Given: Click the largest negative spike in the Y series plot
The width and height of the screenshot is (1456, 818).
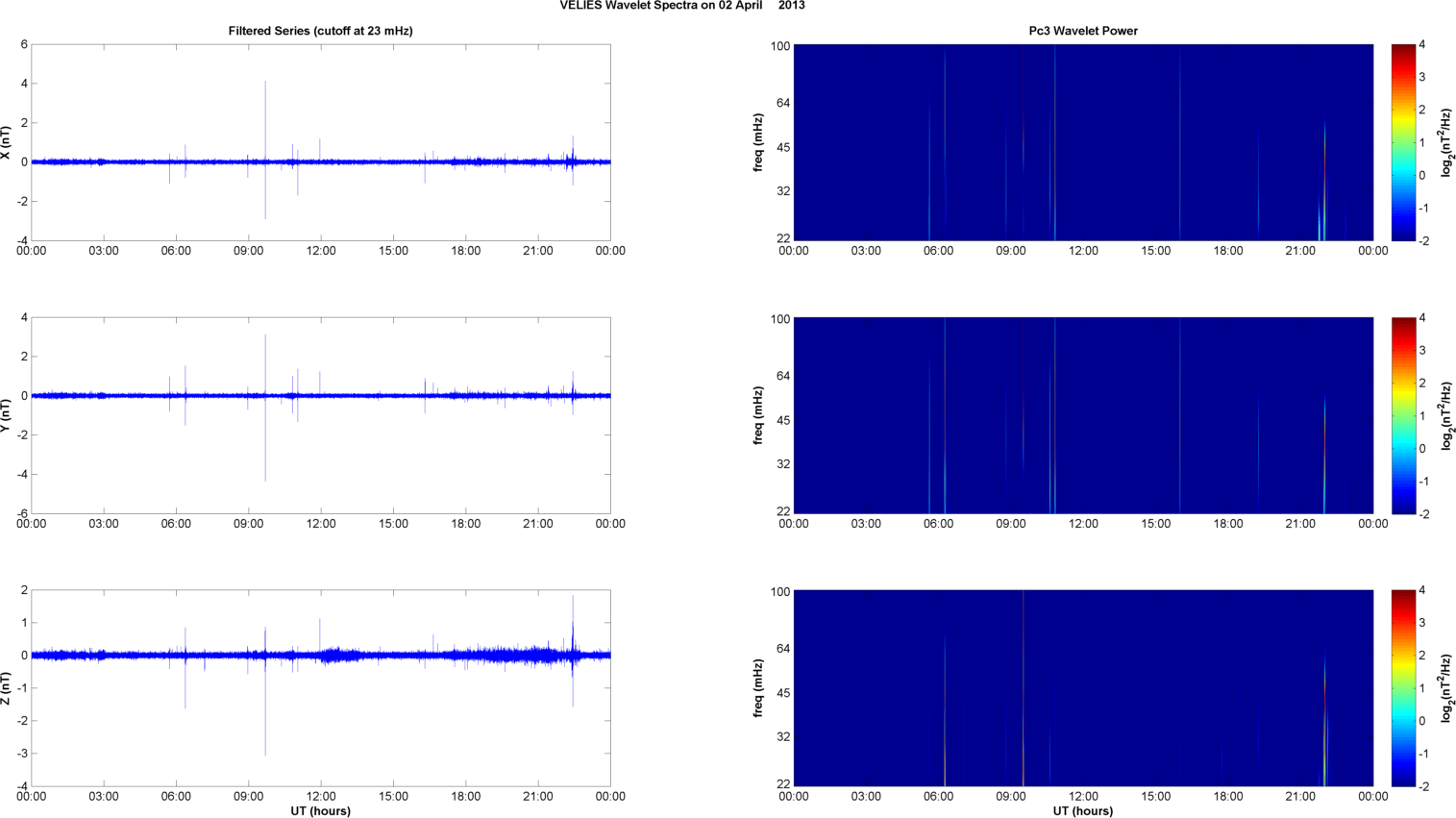Looking at the screenshot, I should (x=265, y=438).
